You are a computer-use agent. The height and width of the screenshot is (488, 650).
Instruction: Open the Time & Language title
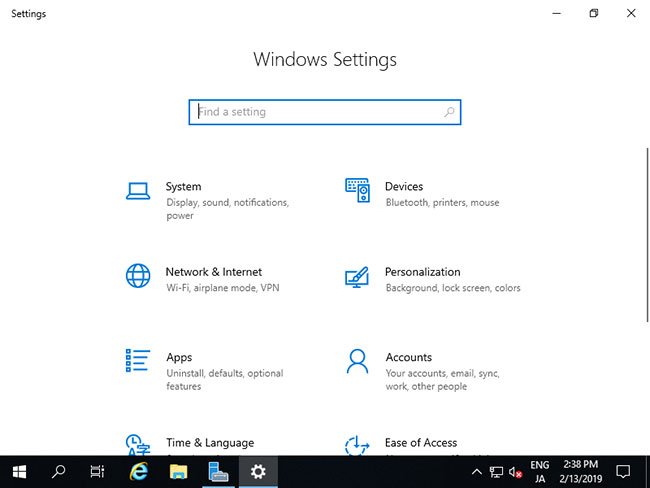click(210, 443)
